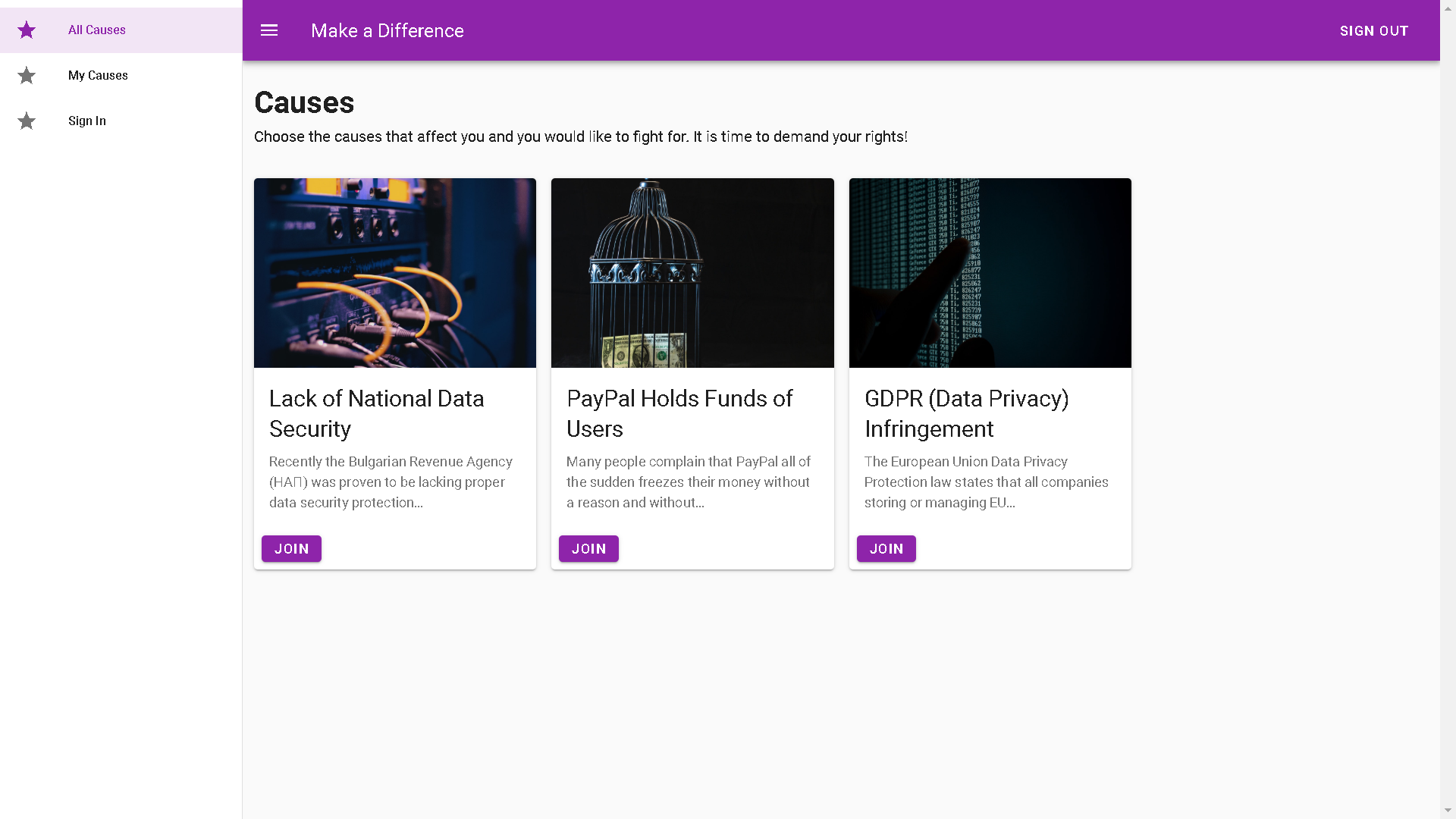This screenshot has width=1456, height=819.
Task: Click the scrollbar down arrow
Action: [1448, 811]
